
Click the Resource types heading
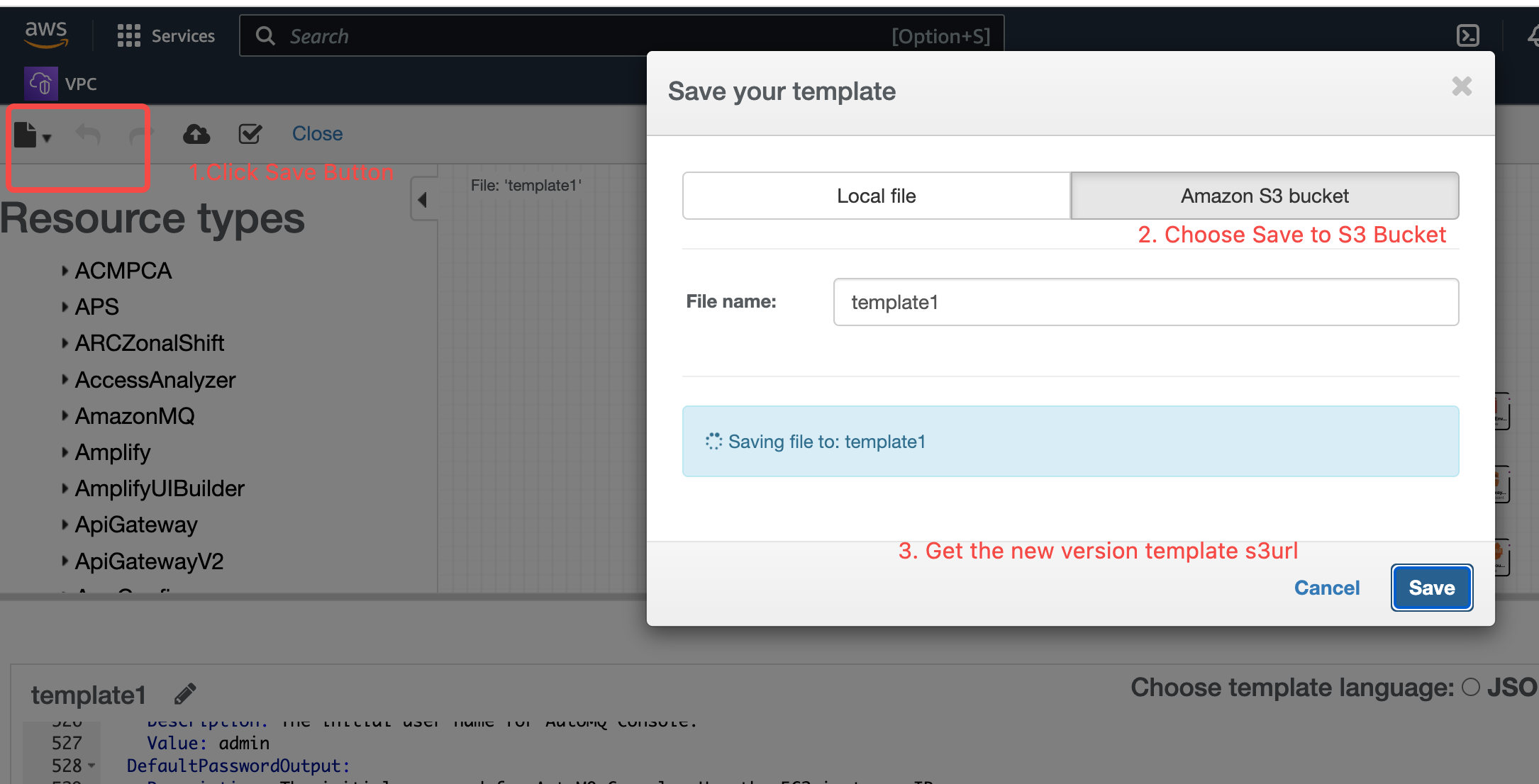click(152, 219)
